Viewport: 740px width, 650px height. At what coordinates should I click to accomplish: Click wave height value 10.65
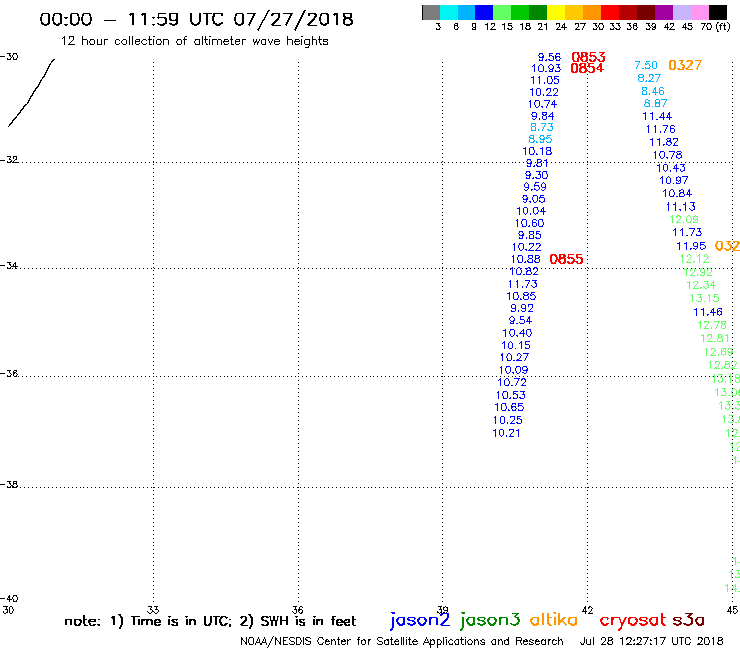[509, 407]
